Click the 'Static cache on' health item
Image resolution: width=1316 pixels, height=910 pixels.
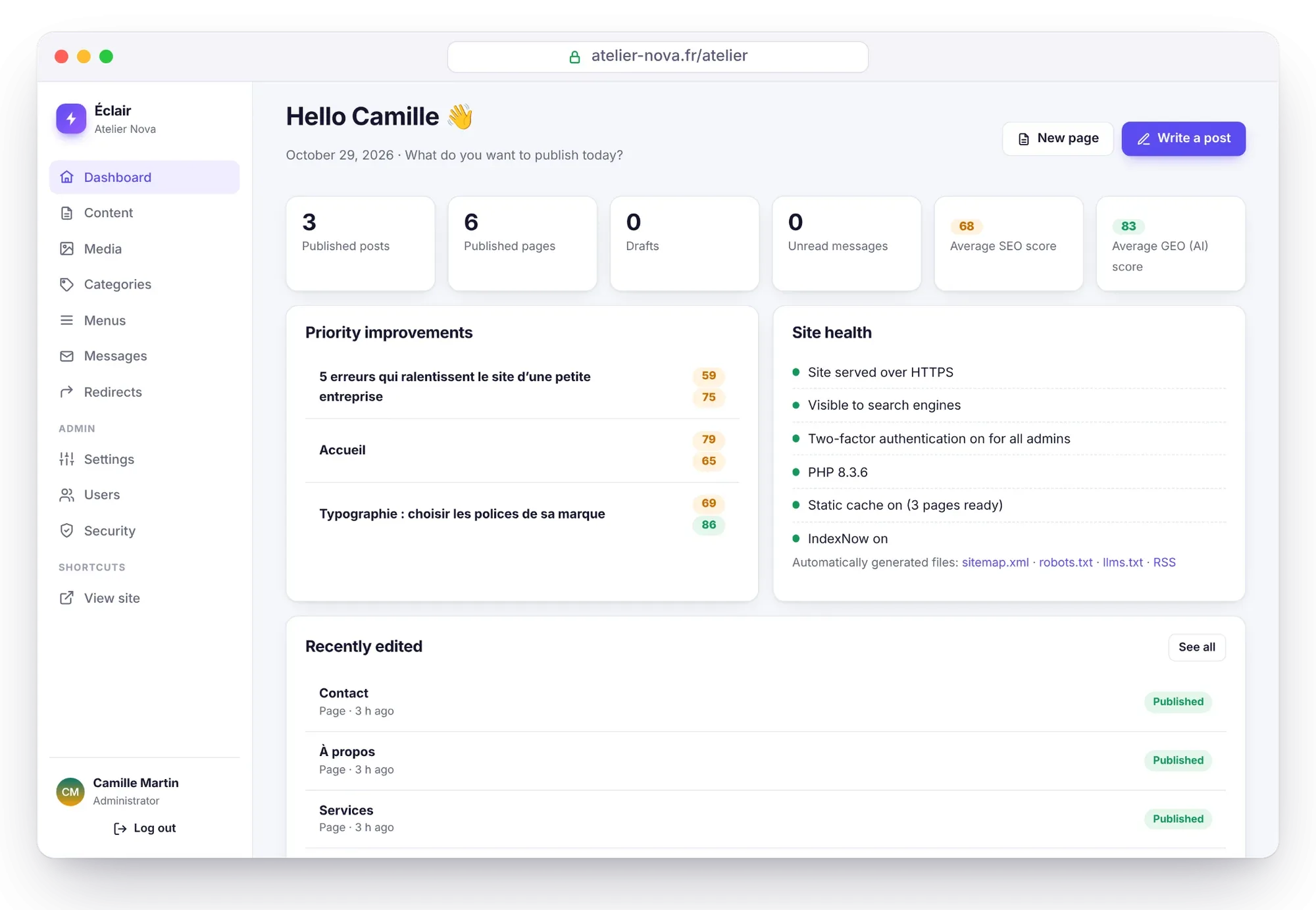[1009, 505]
